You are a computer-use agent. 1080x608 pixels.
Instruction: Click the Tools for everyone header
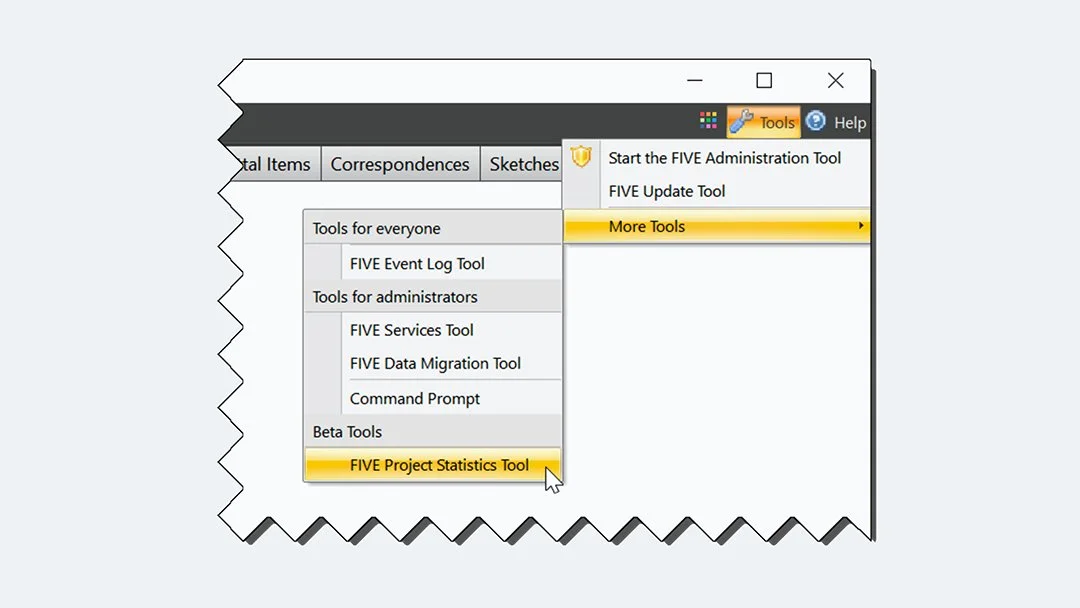point(433,228)
